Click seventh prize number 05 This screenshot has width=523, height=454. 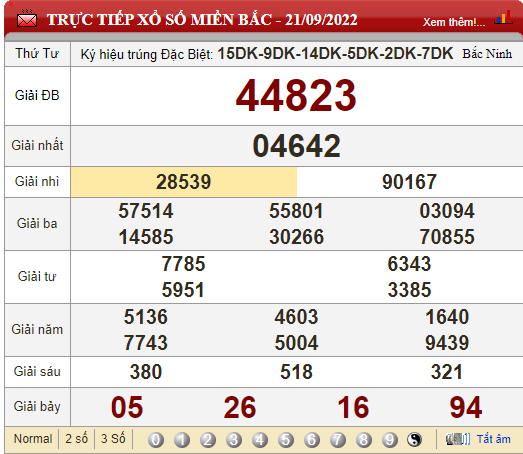127,407
